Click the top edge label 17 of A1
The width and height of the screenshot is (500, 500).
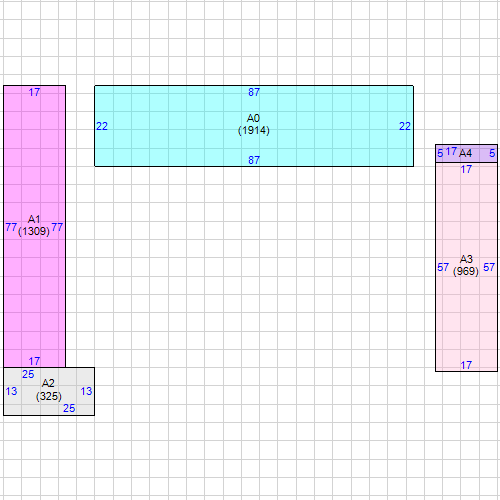click(34, 92)
